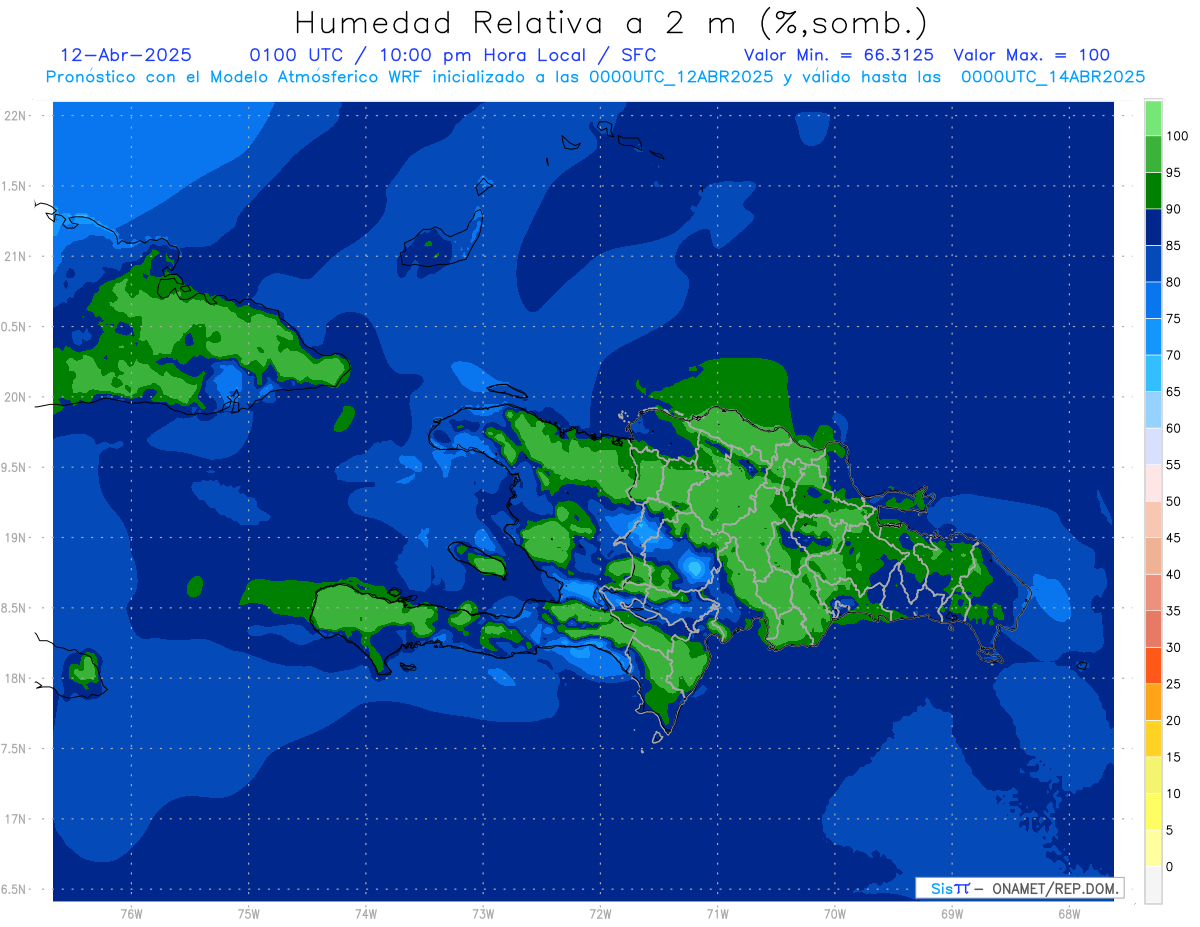Click the '72W' longitude label
Image resolution: width=1200 pixels, height=927 pixels.
[600, 913]
